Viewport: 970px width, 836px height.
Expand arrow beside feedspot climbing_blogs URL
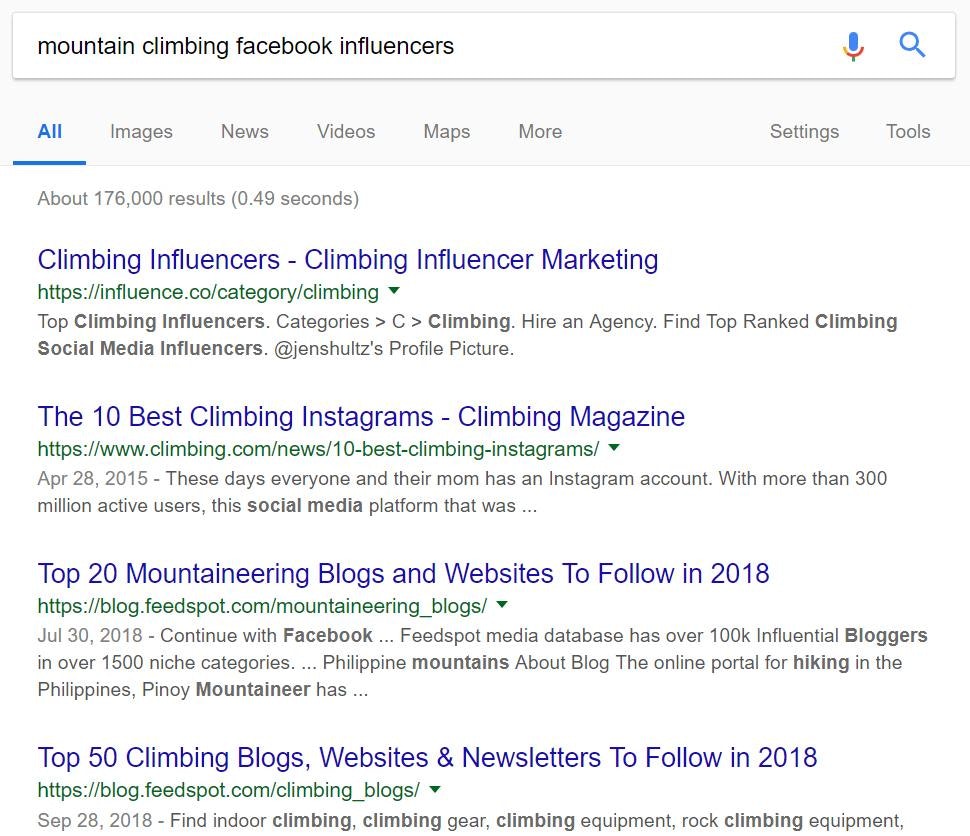tap(435, 789)
